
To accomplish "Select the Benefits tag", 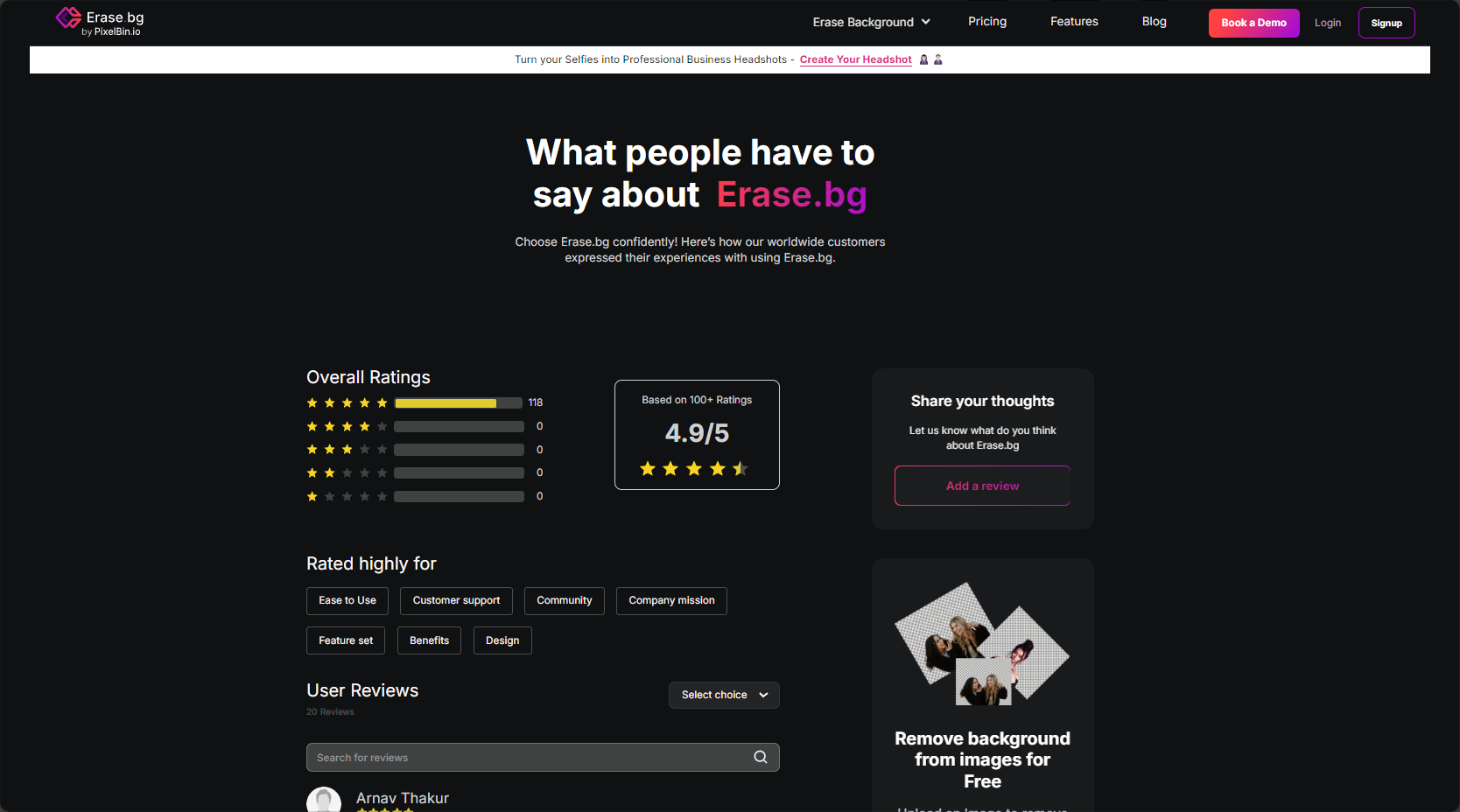I will point(429,640).
